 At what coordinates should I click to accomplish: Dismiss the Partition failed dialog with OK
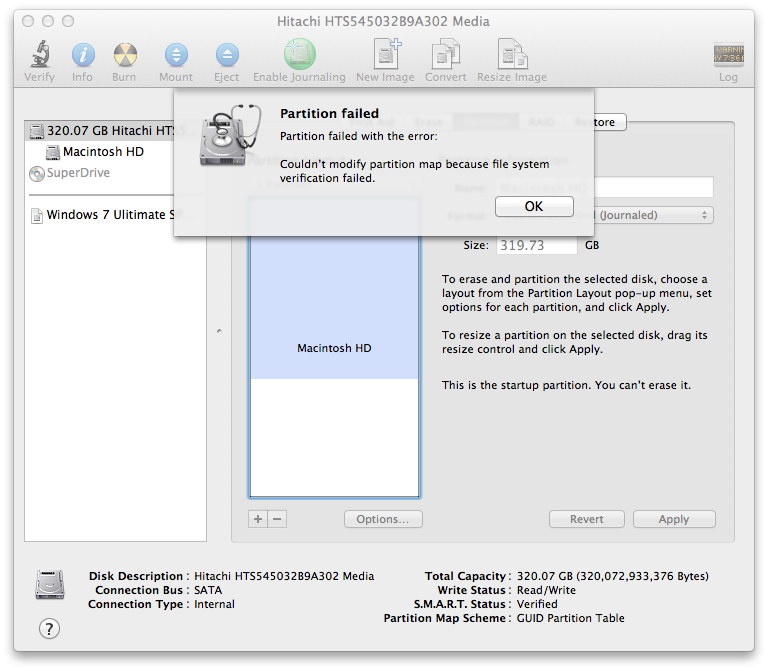pos(534,206)
